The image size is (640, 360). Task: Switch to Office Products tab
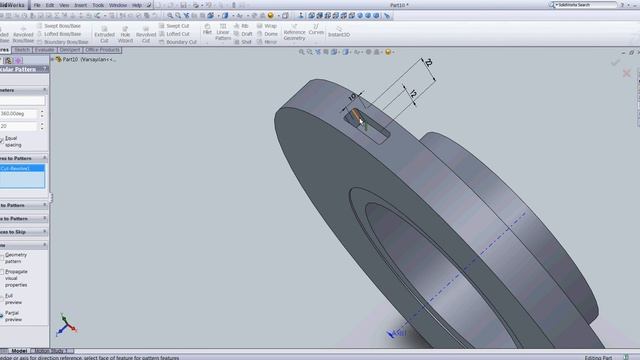[102, 50]
